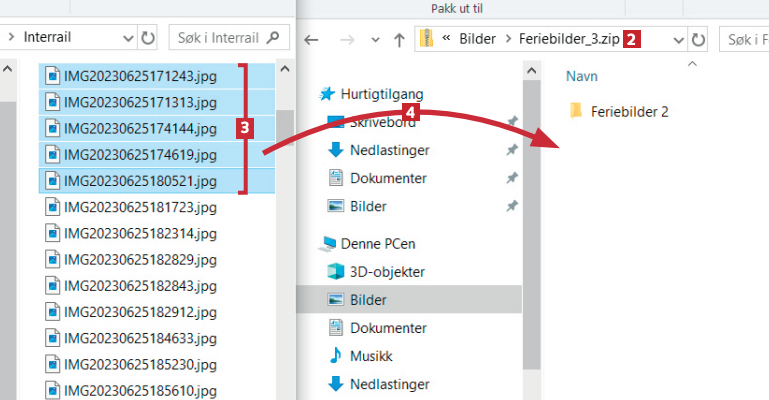Open Nedlastinger under Hurtigtilgang
Image resolution: width=769 pixels, height=400 pixels.
point(389,150)
